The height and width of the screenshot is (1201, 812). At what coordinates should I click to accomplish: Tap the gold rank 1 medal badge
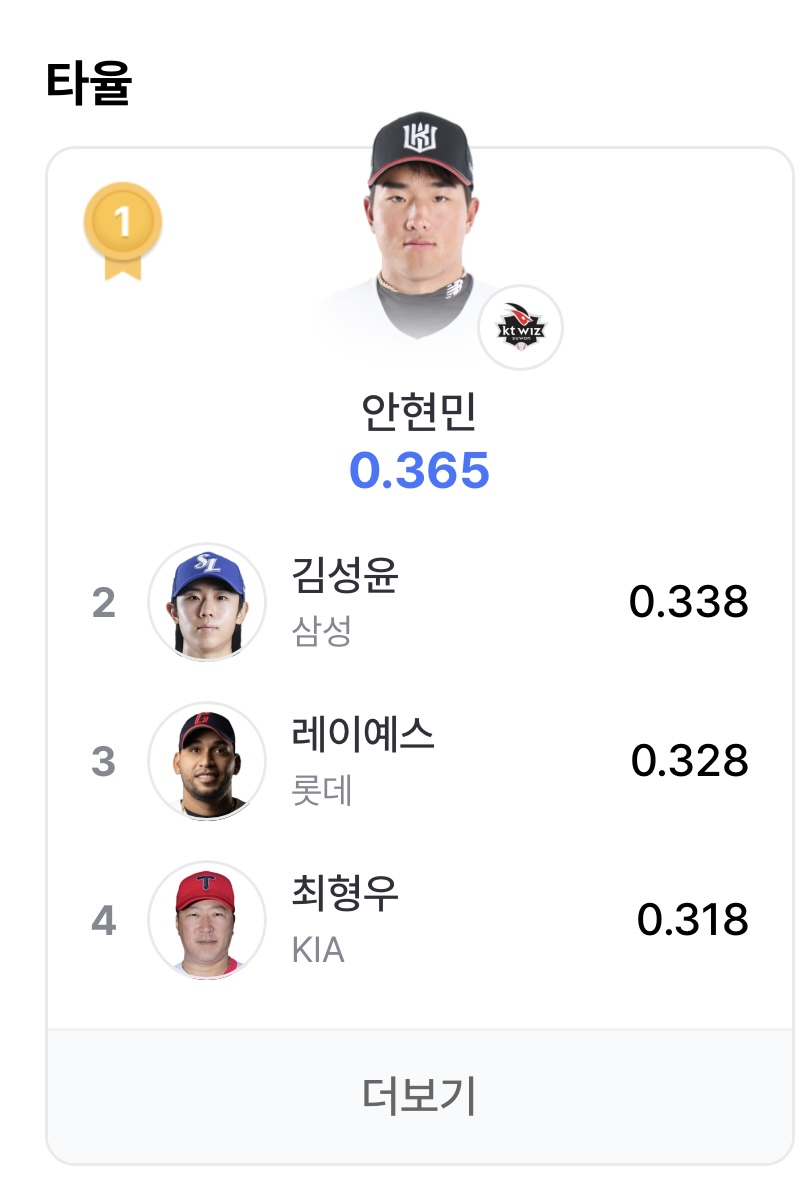122,230
